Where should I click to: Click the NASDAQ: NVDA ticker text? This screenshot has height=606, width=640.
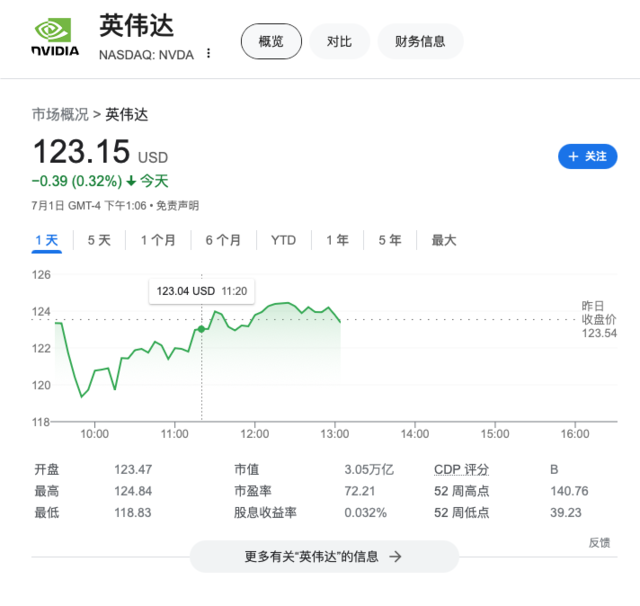coord(146,55)
